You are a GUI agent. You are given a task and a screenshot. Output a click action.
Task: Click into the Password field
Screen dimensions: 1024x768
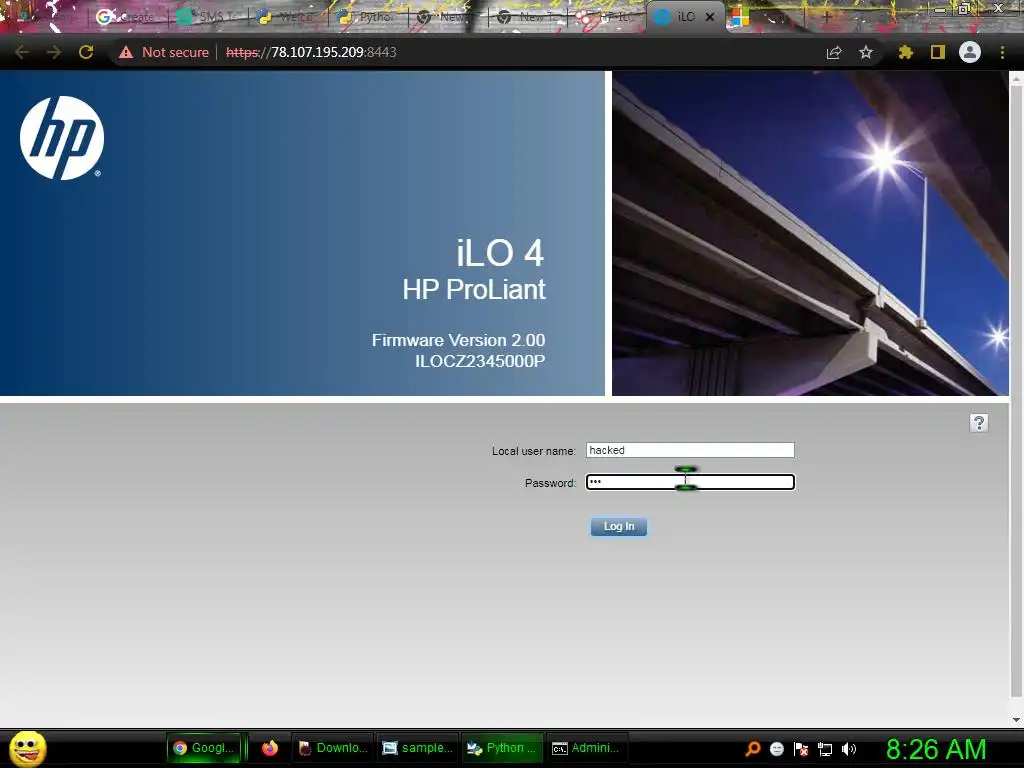(690, 482)
